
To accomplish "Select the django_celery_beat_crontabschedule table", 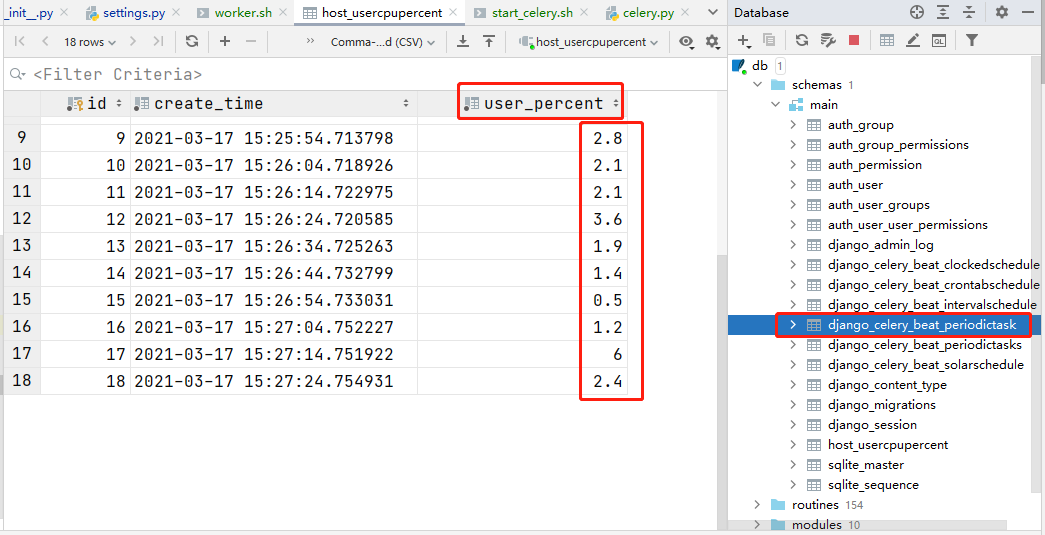I will pyautogui.click(x=933, y=284).
